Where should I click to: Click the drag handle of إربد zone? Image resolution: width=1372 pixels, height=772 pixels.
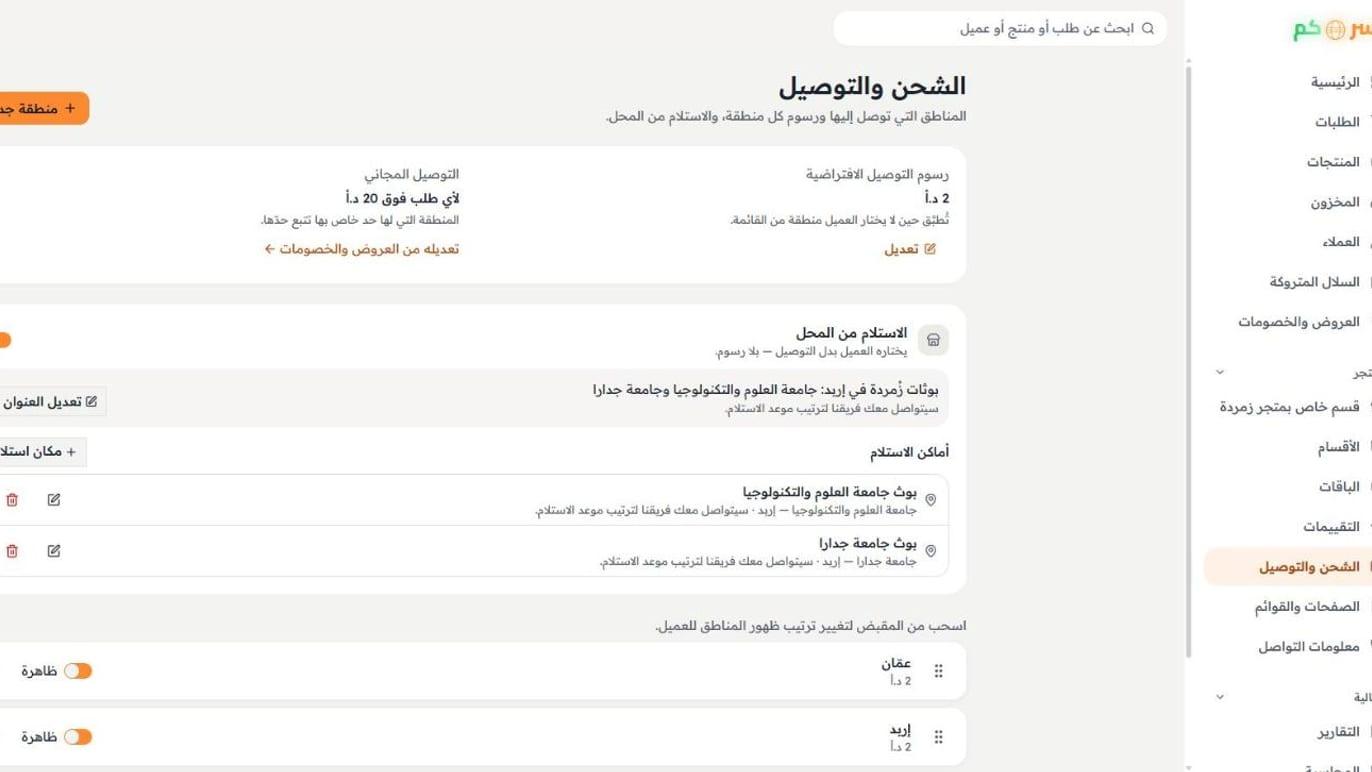(x=938, y=737)
